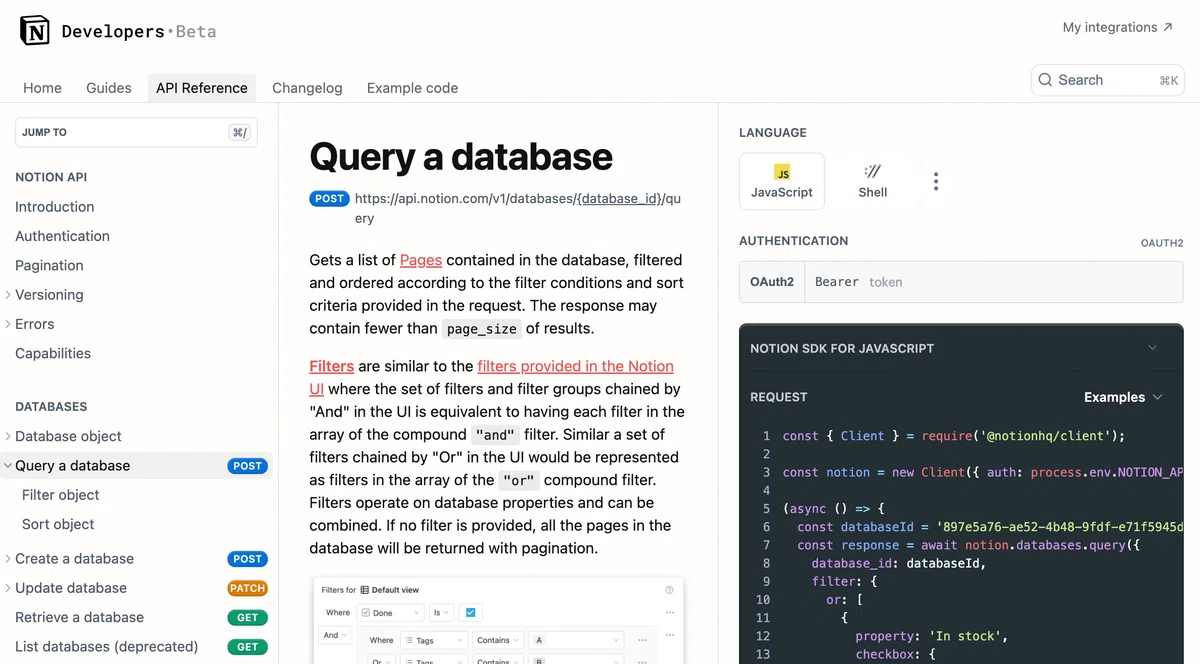Open Introduction in the sidebar
The height and width of the screenshot is (664, 1200).
click(x=55, y=207)
